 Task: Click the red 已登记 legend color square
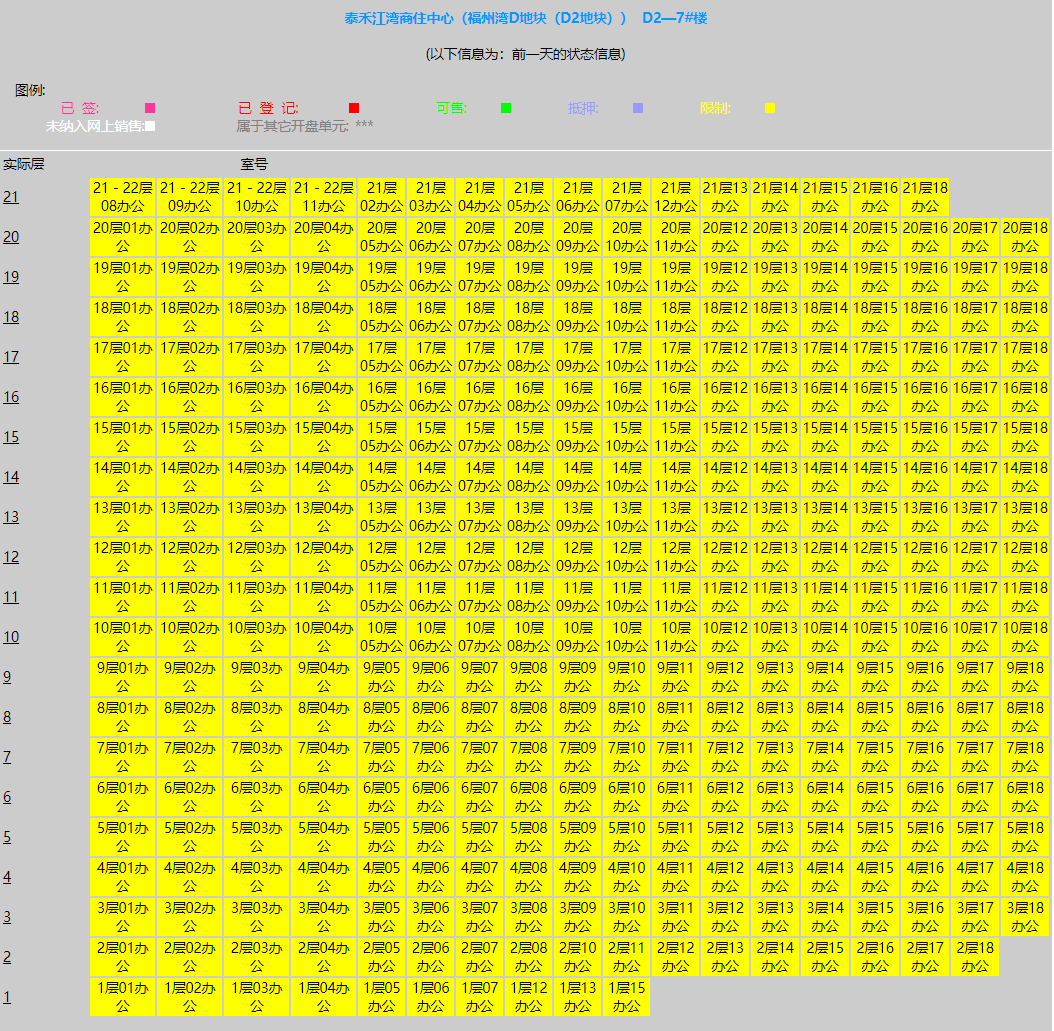pos(354,108)
